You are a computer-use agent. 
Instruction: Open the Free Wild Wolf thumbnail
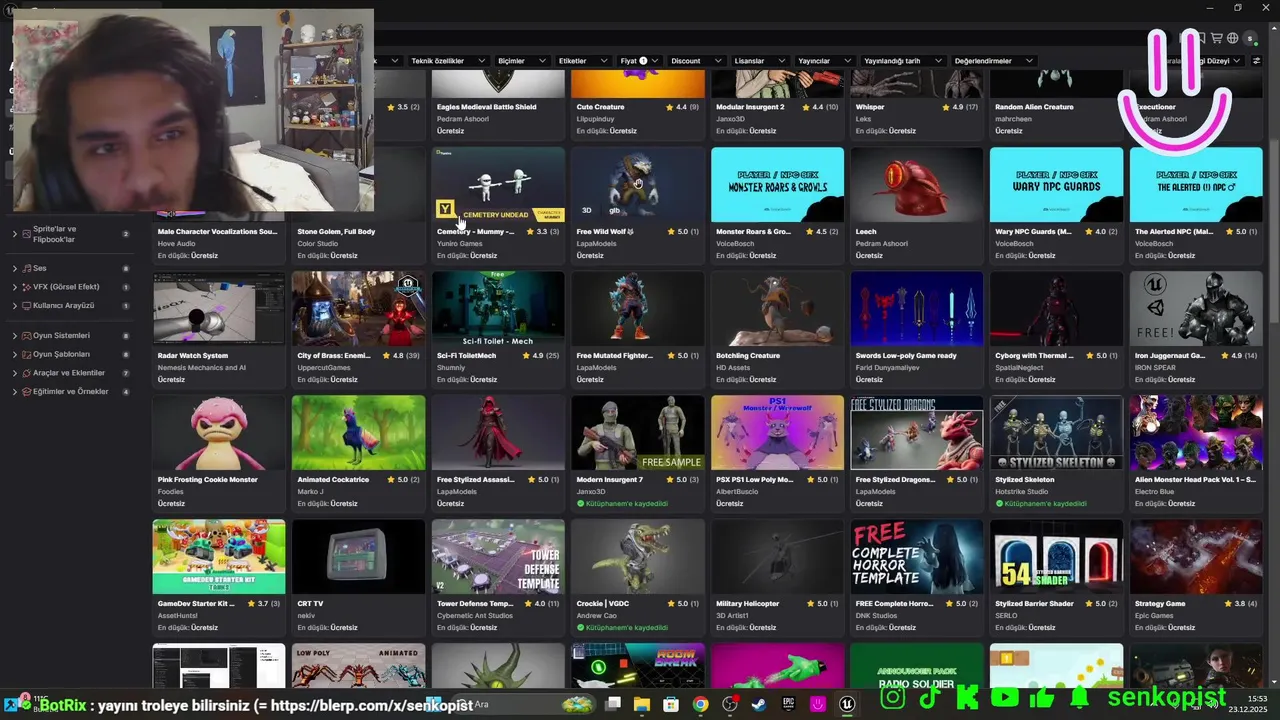pyautogui.click(x=638, y=185)
